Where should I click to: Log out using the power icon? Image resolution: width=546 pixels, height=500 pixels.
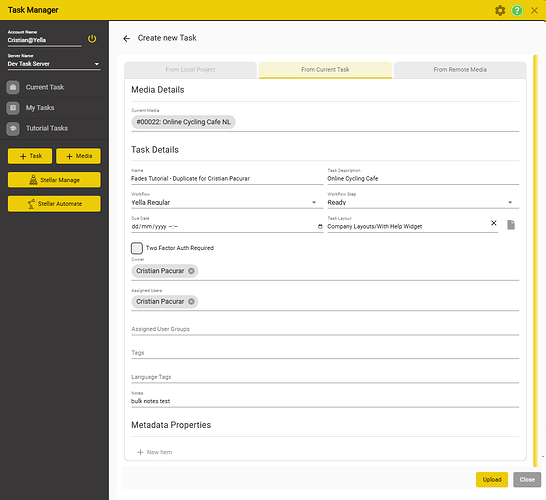click(x=92, y=39)
